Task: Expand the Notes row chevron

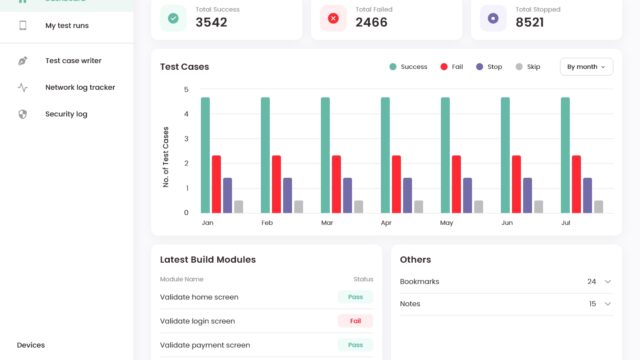Action: pos(608,304)
